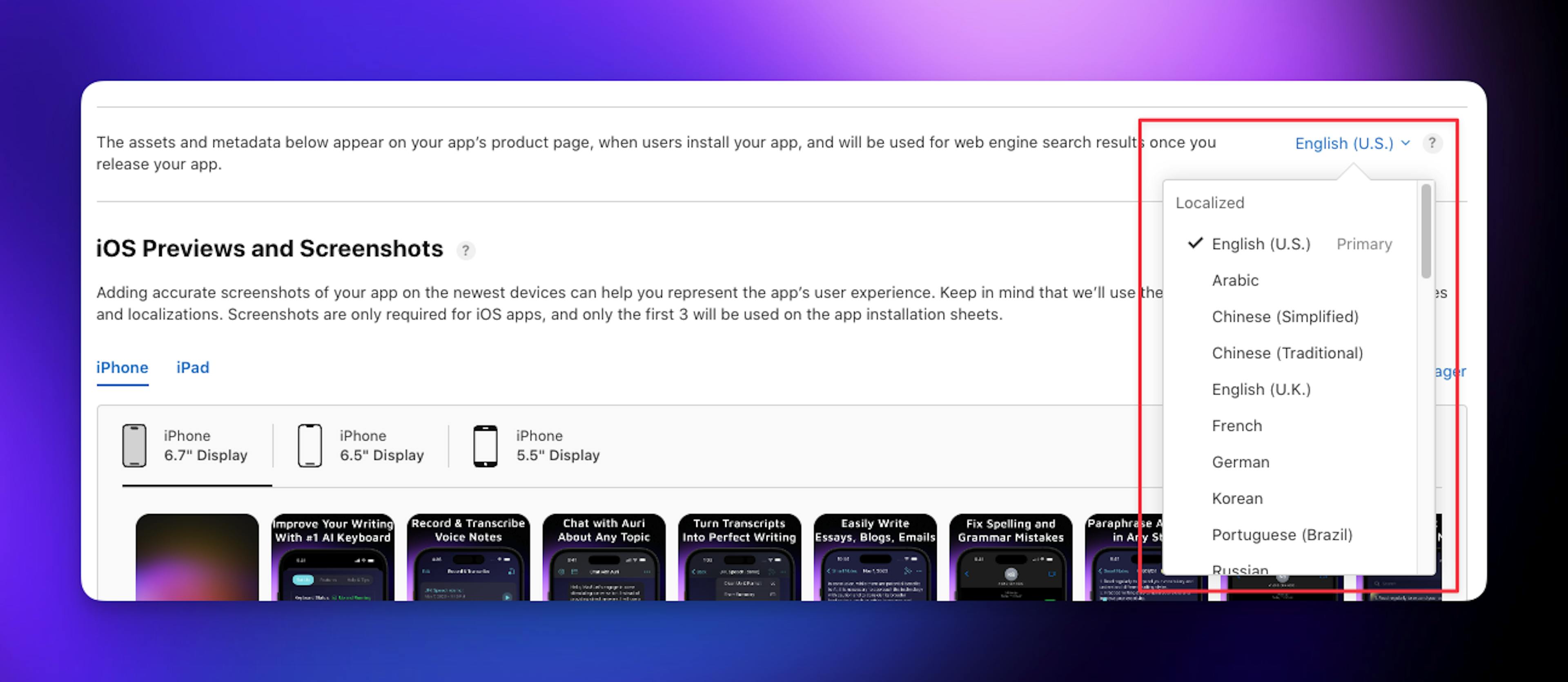Switch to the iPhone tab
Image resolution: width=1568 pixels, height=682 pixels.
pos(122,368)
